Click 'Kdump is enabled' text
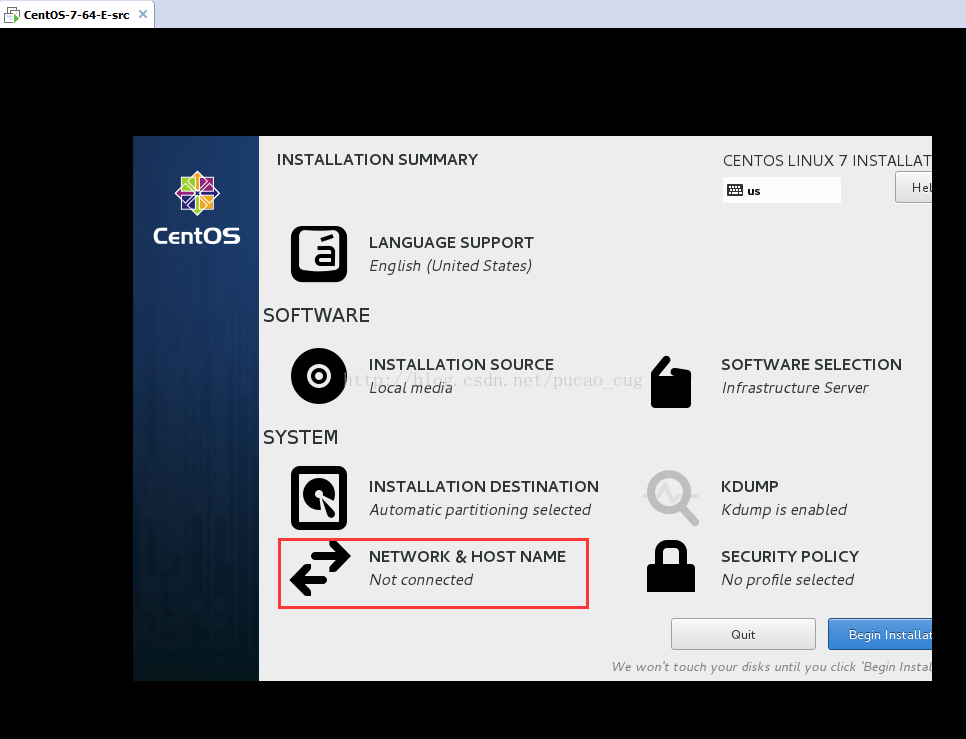This screenshot has width=966, height=739. (784, 510)
